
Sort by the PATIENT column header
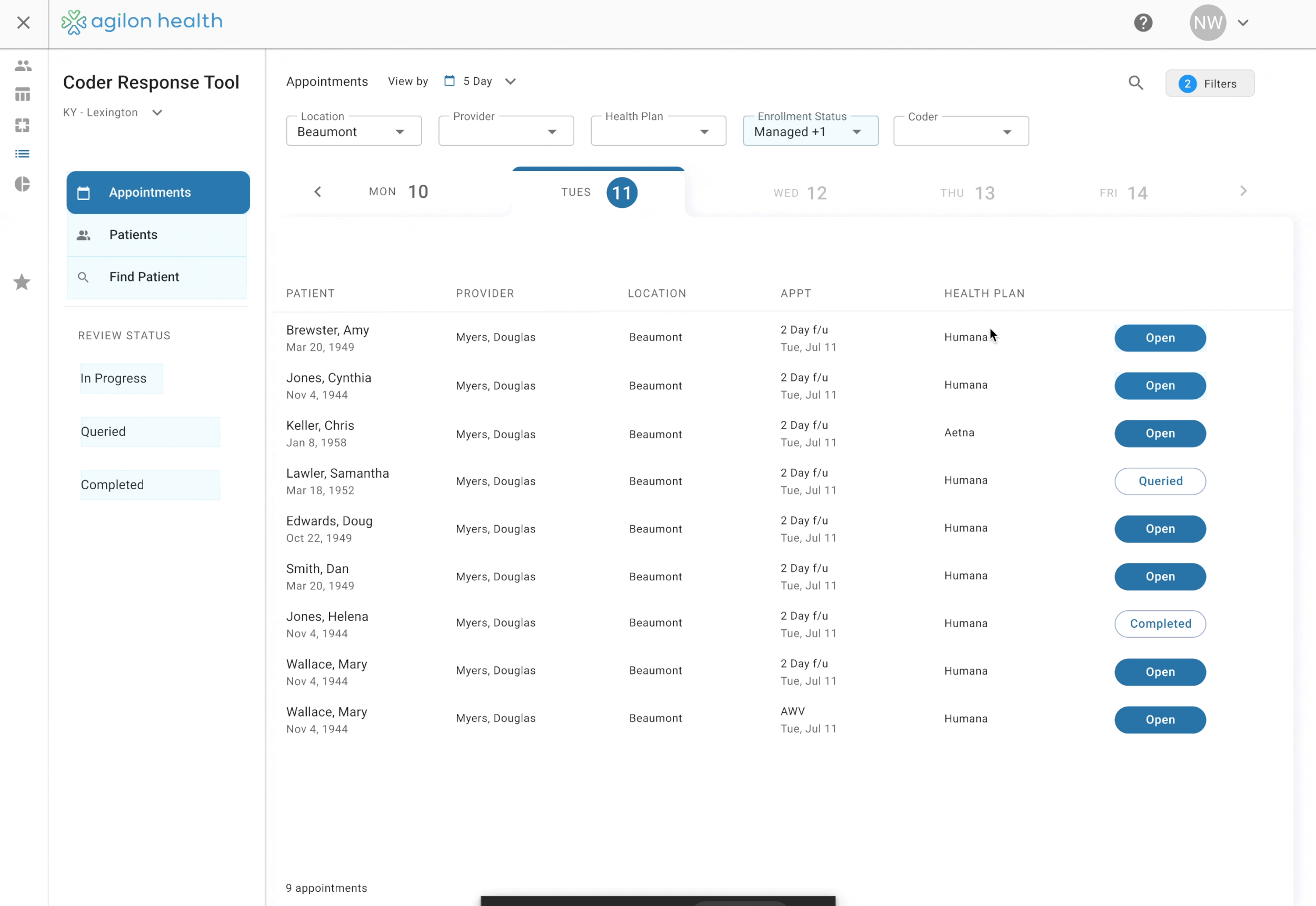coord(310,294)
